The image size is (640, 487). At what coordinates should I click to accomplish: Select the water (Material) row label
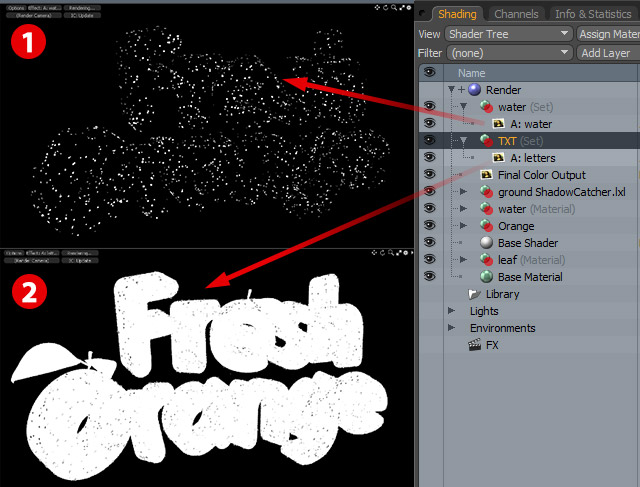click(x=536, y=209)
